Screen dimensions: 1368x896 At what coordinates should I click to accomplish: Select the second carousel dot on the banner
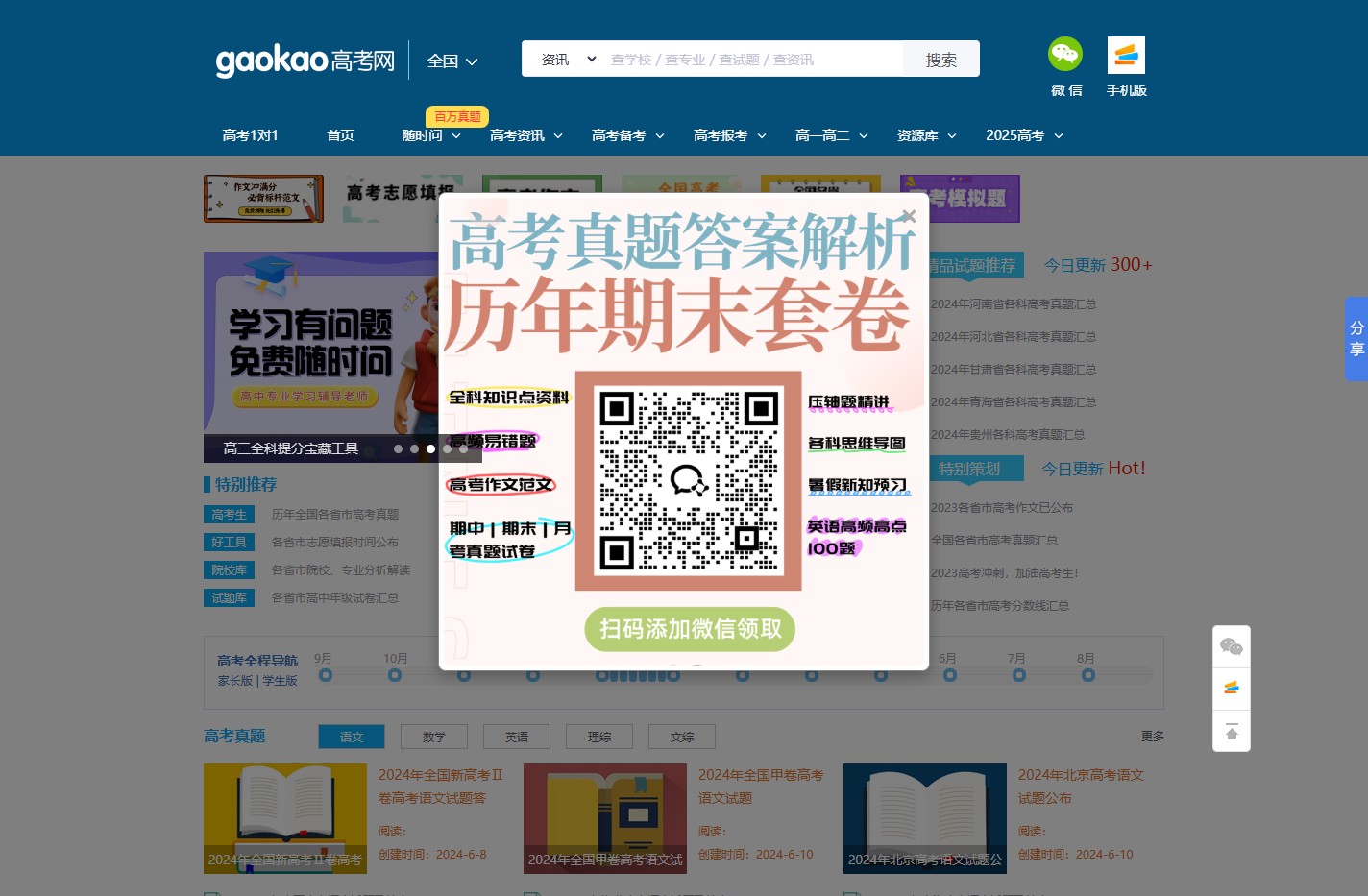pyautogui.click(x=414, y=448)
